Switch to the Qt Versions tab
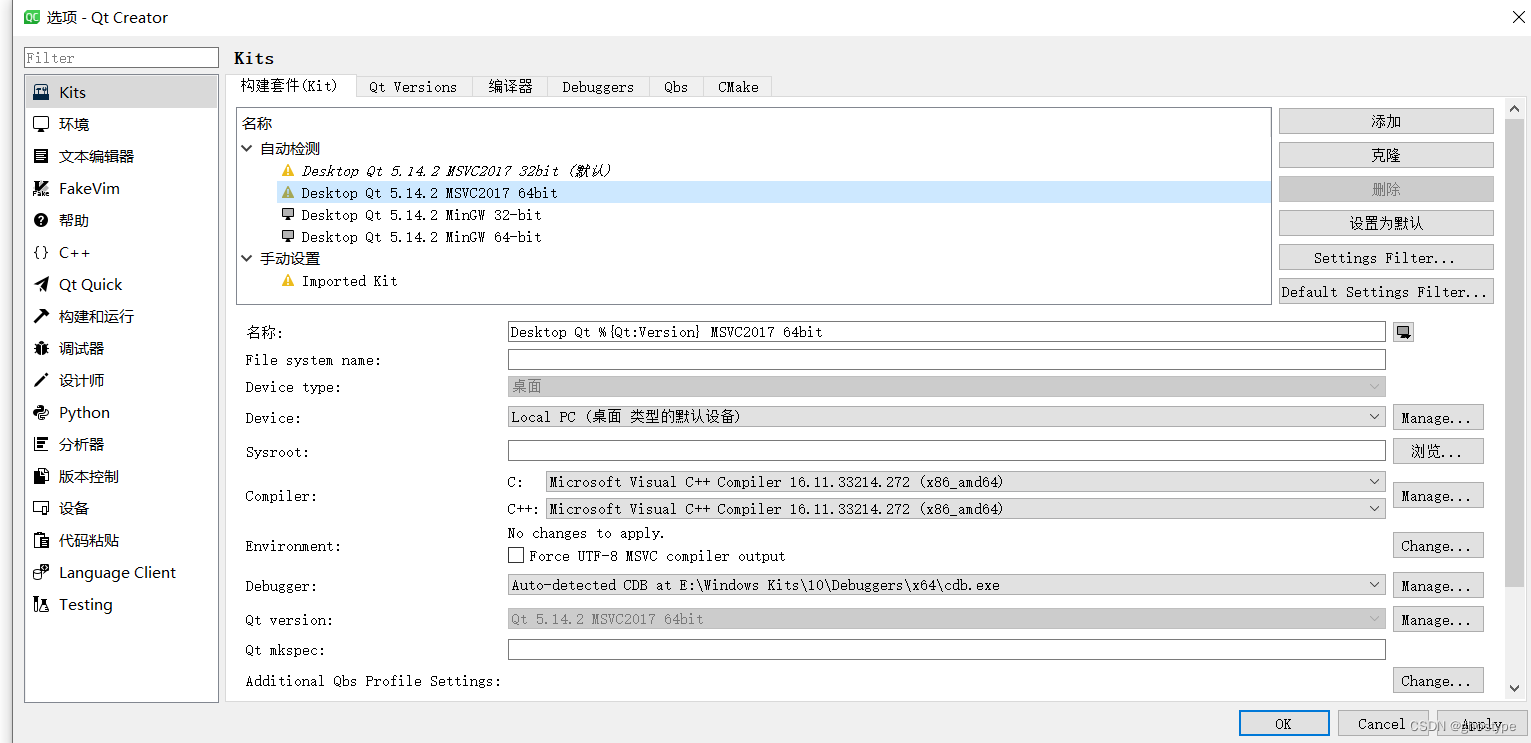The height and width of the screenshot is (743, 1531). (x=413, y=86)
